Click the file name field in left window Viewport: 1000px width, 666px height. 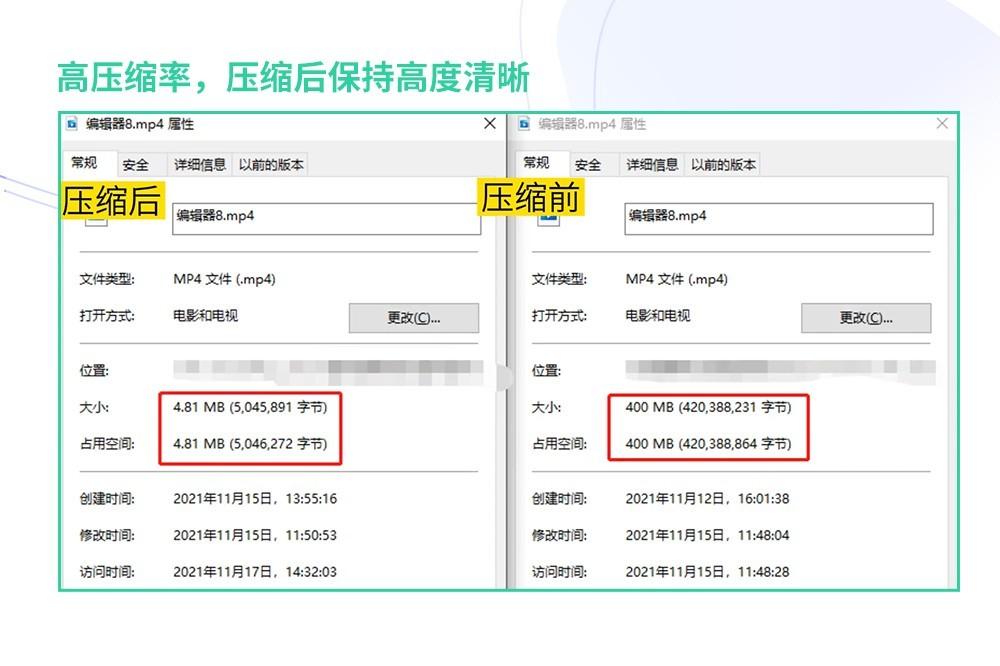pyautogui.click(x=327, y=219)
